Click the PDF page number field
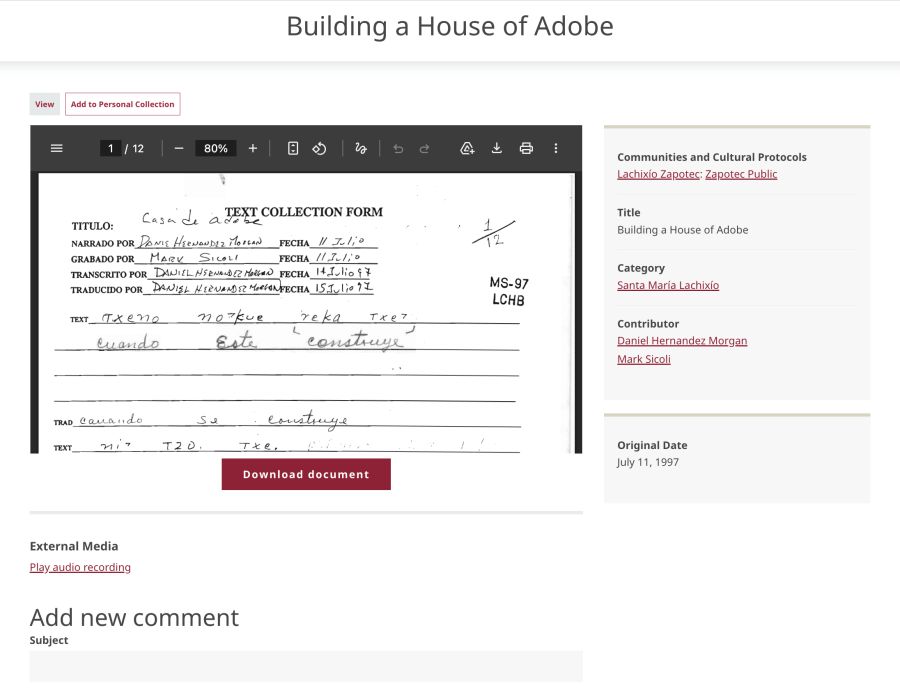 (x=110, y=149)
